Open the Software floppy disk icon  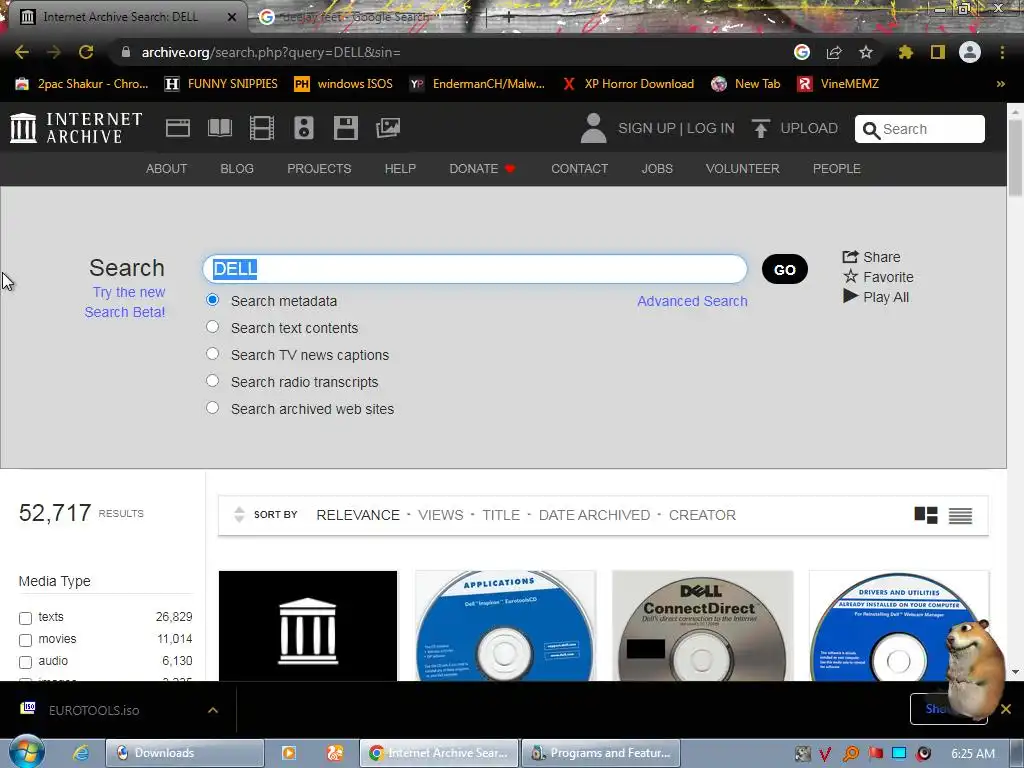coord(345,128)
